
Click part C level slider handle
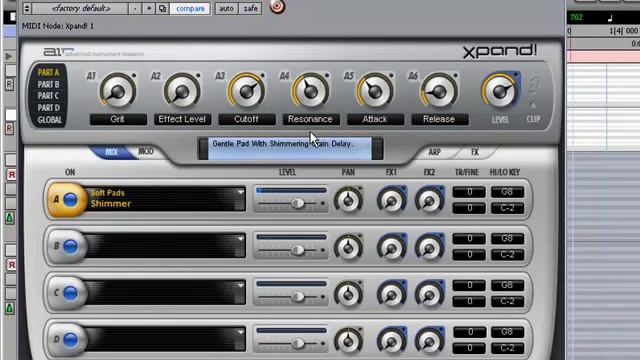pos(298,296)
